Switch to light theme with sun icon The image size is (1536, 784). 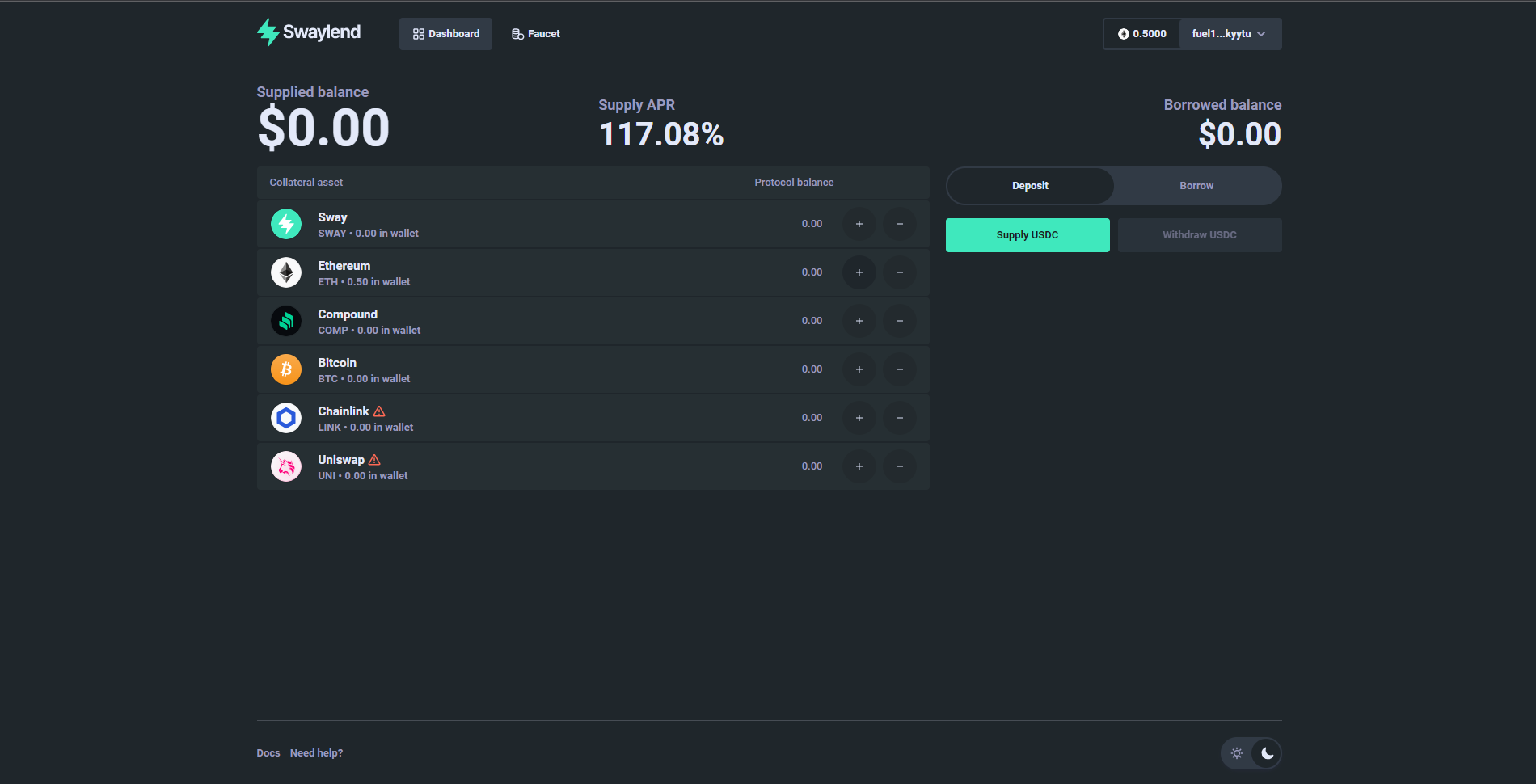pos(1237,753)
